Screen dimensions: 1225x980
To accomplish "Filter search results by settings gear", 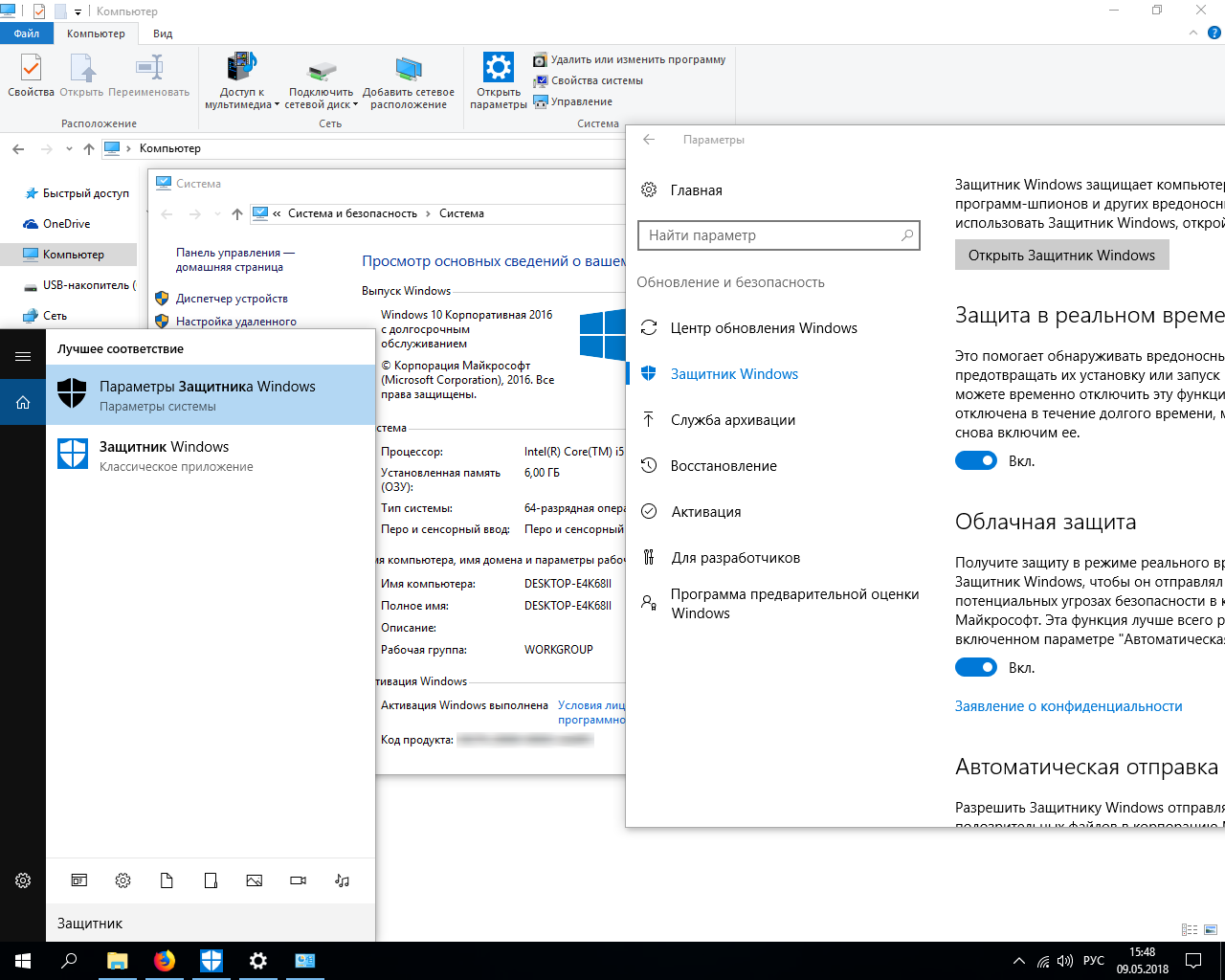I will [x=123, y=880].
